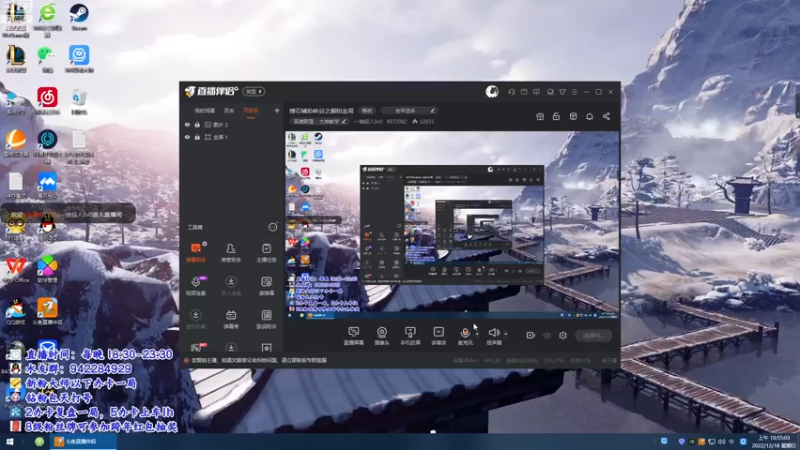
Task: Open League of Legends desktop shortcut
Action: 16,59
